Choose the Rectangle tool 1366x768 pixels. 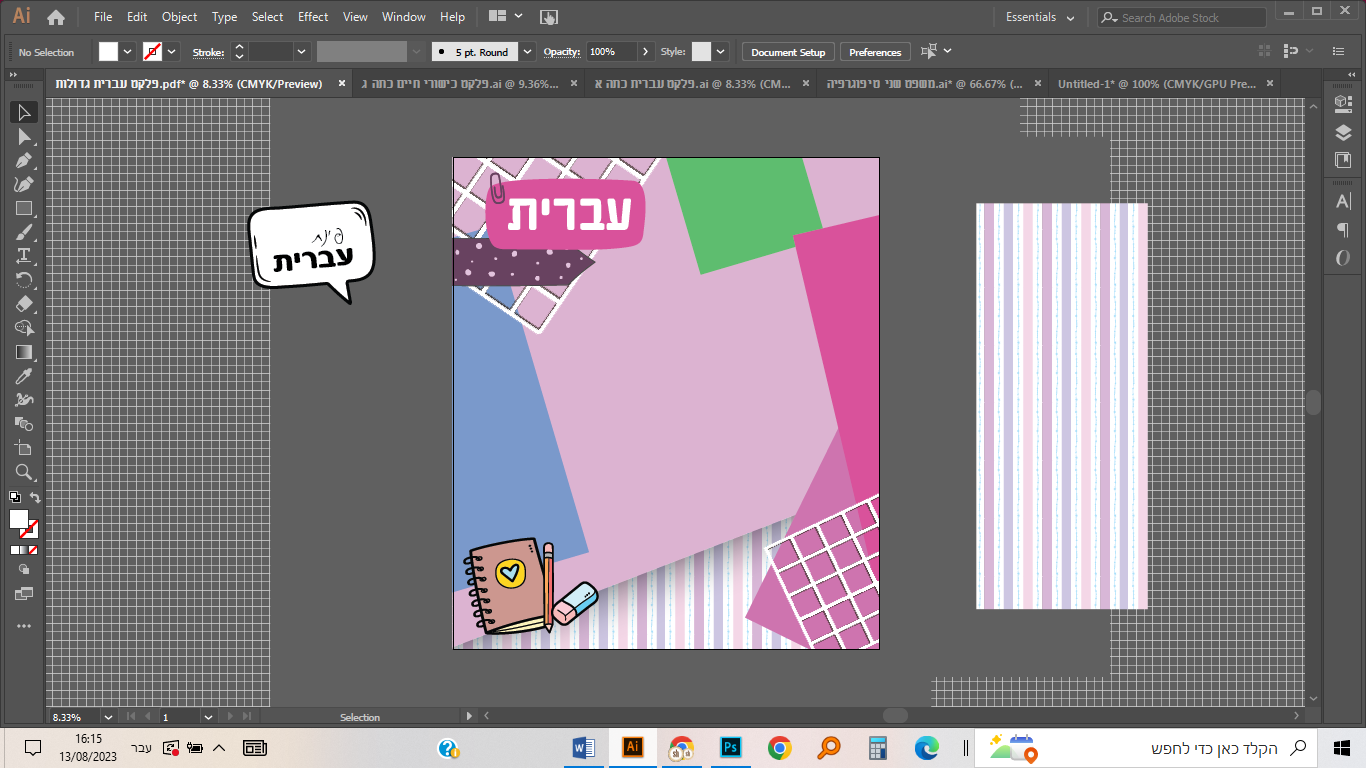(24, 208)
